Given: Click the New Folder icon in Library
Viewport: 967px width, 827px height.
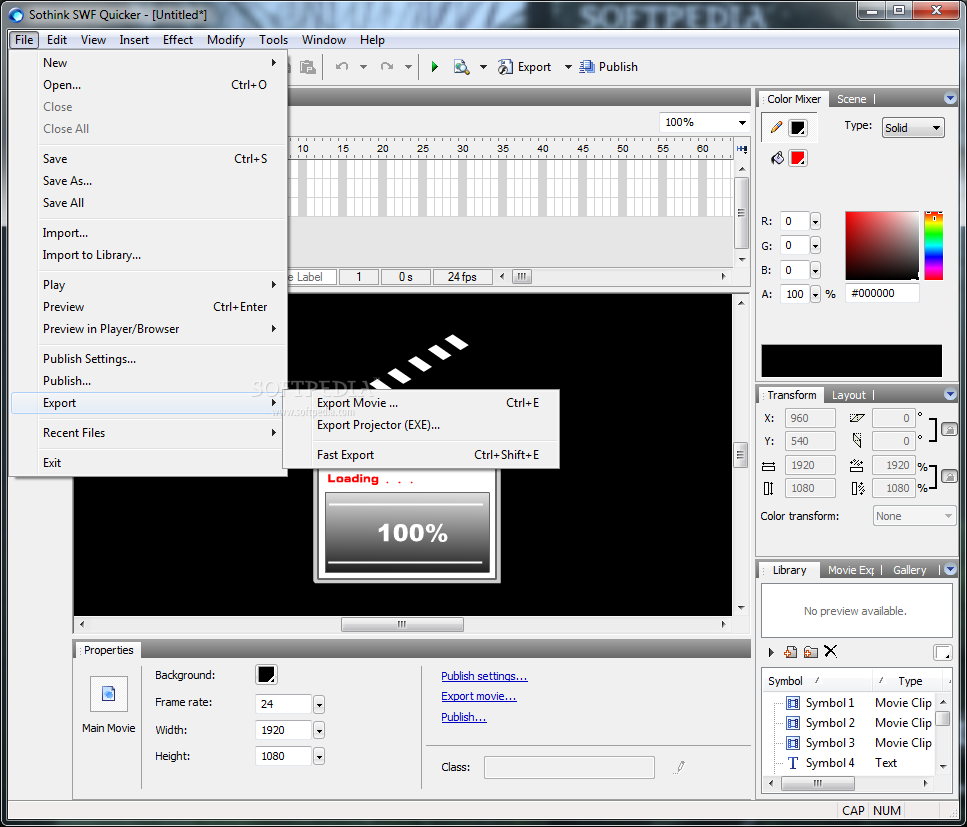Looking at the screenshot, I should pyautogui.click(x=811, y=652).
